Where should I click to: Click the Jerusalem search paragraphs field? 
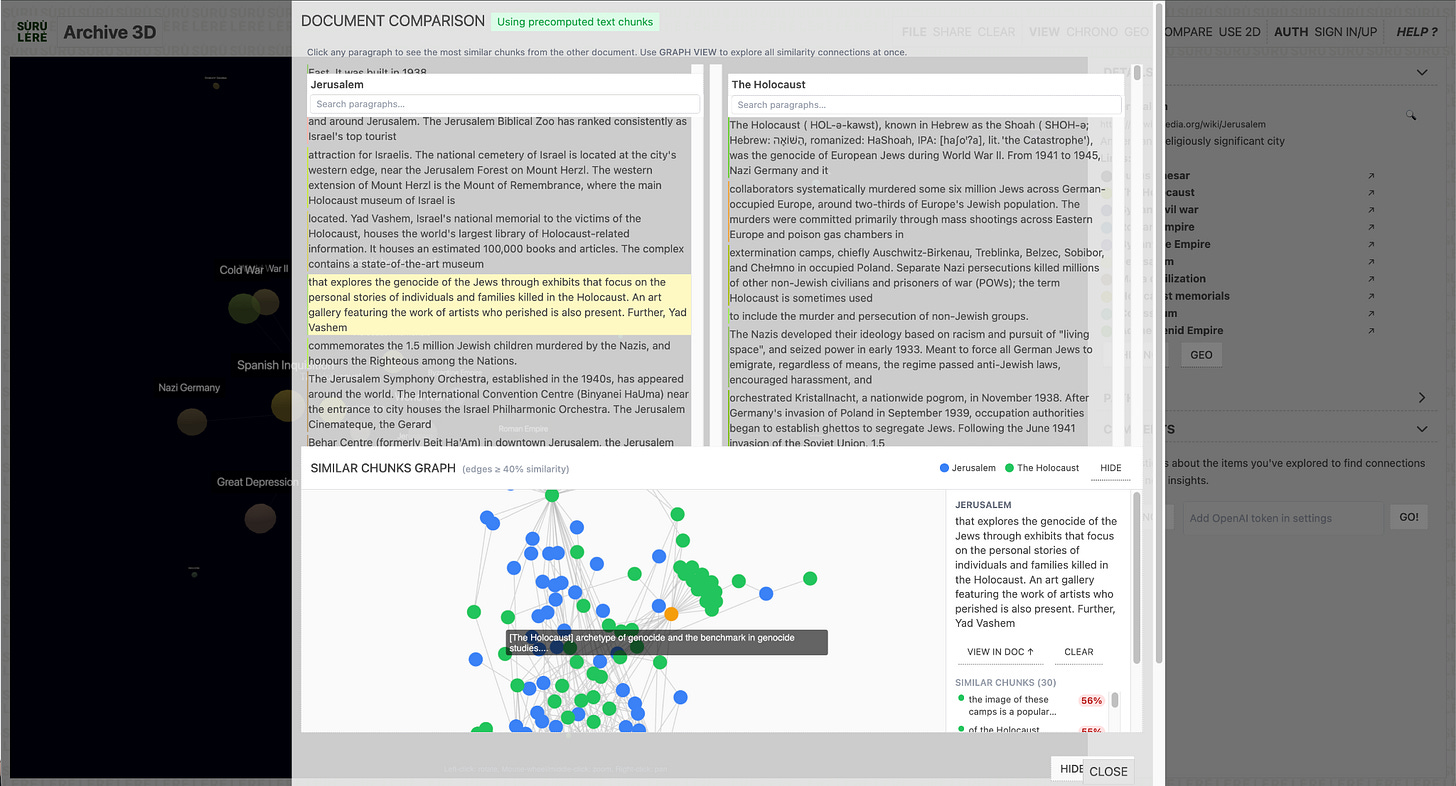tap(504, 104)
